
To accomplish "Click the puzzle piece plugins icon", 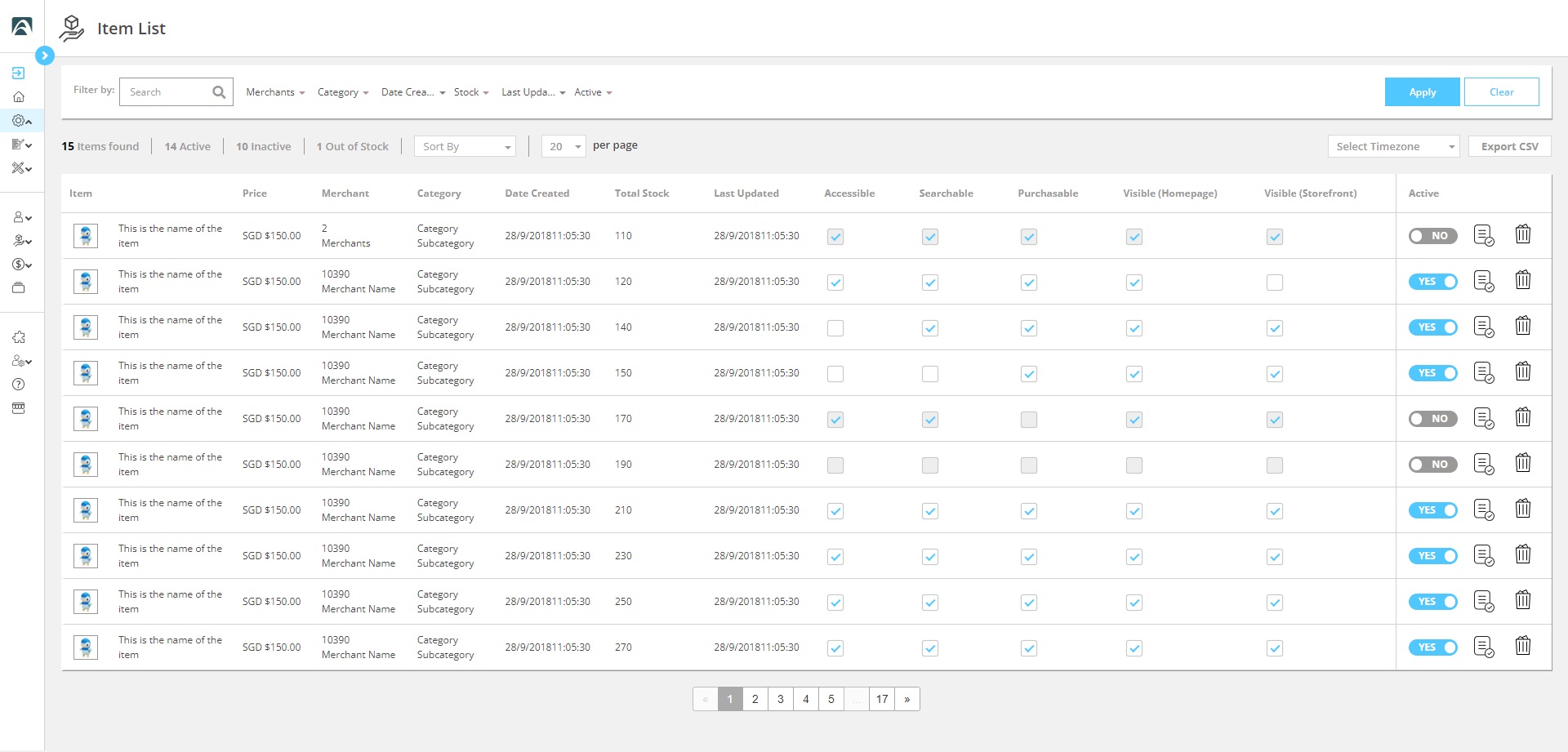I will [19, 337].
